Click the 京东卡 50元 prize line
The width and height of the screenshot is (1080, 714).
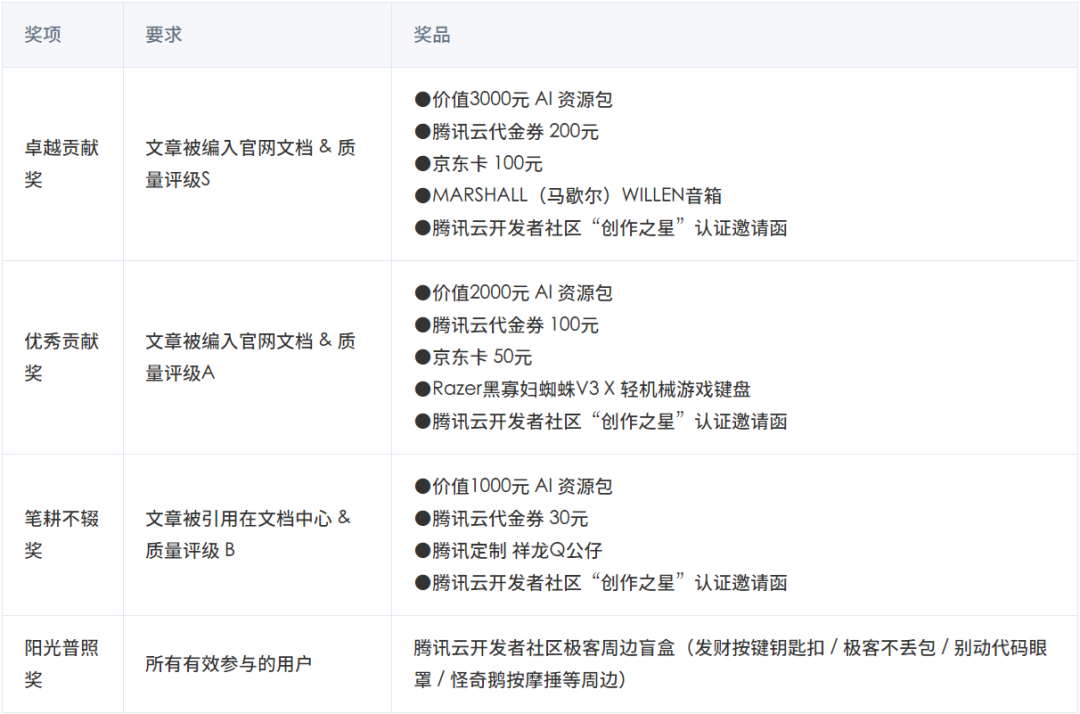click(x=473, y=357)
